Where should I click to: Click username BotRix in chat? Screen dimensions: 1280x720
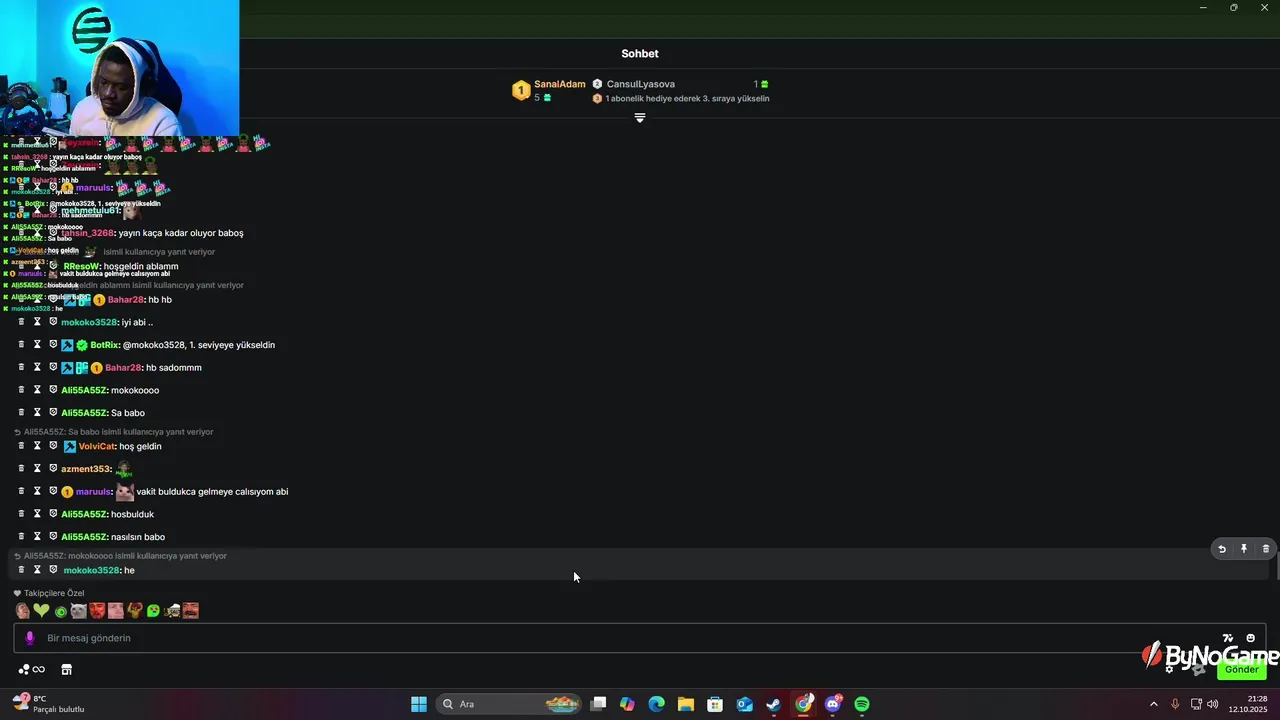(x=105, y=345)
